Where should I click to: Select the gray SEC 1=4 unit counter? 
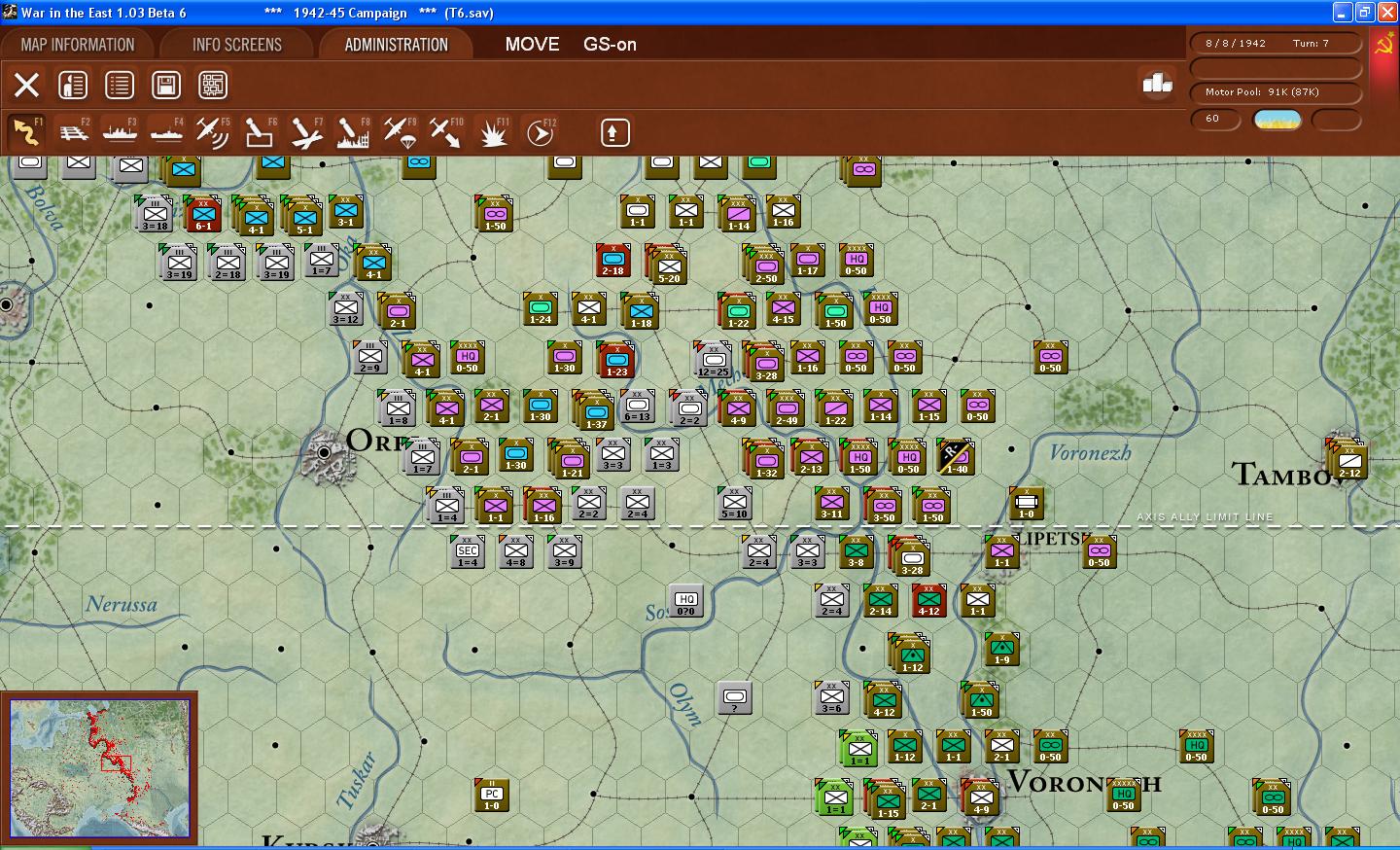468,552
